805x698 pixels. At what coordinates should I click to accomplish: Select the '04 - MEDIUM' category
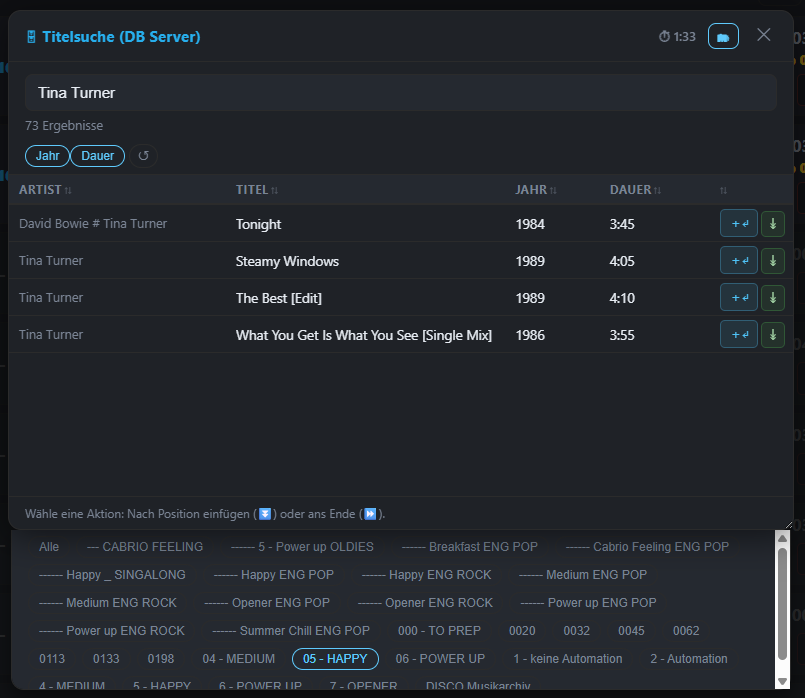239,658
